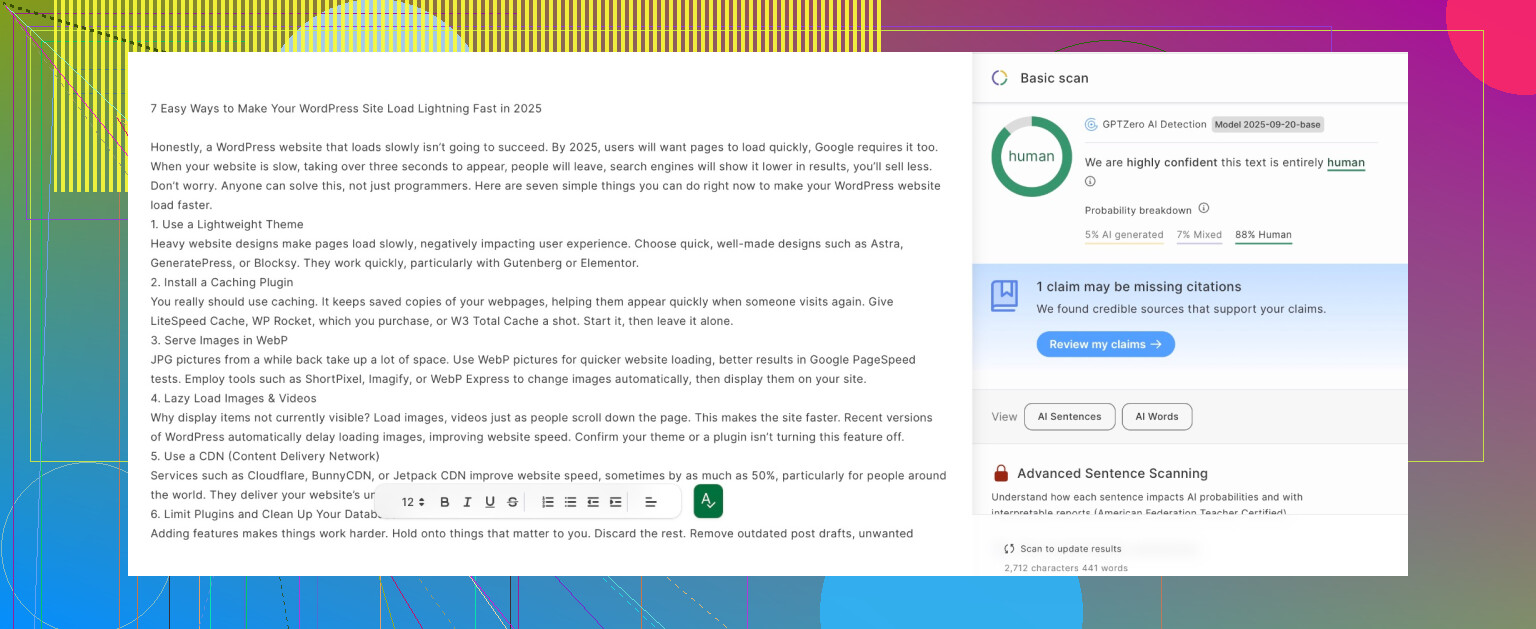
Task: Apply italic formatting to text
Action: coord(467,502)
